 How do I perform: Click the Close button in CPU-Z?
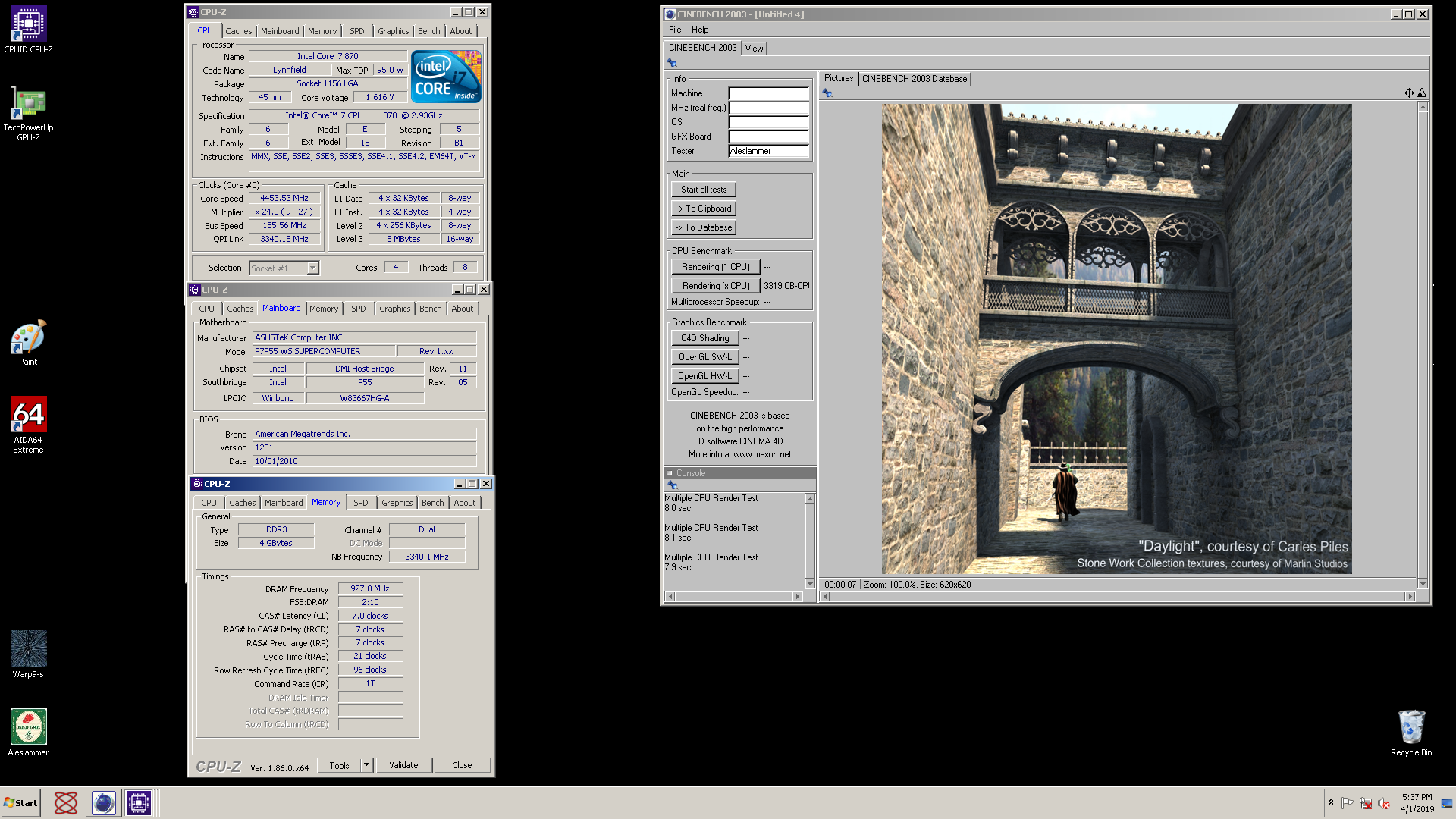(x=462, y=765)
